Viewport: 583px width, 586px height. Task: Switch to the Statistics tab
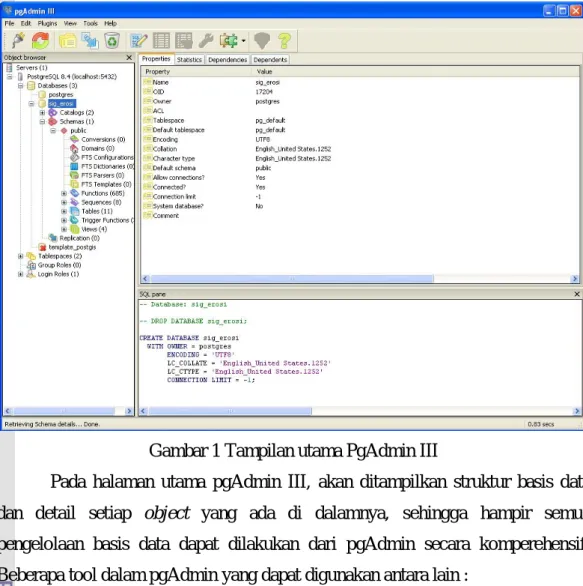(x=189, y=60)
